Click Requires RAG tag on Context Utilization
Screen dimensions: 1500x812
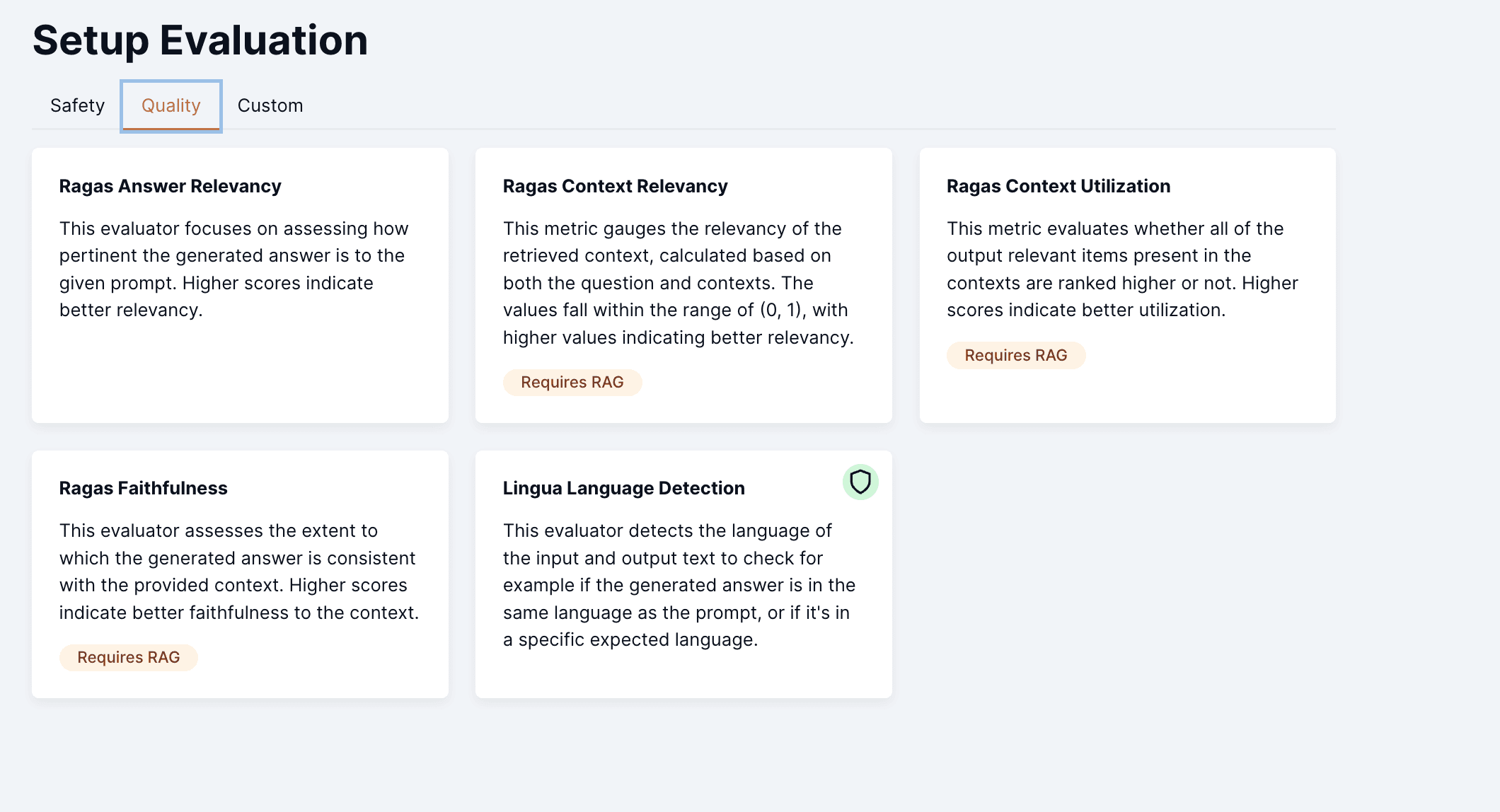pyautogui.click(x=1016, y=355)
